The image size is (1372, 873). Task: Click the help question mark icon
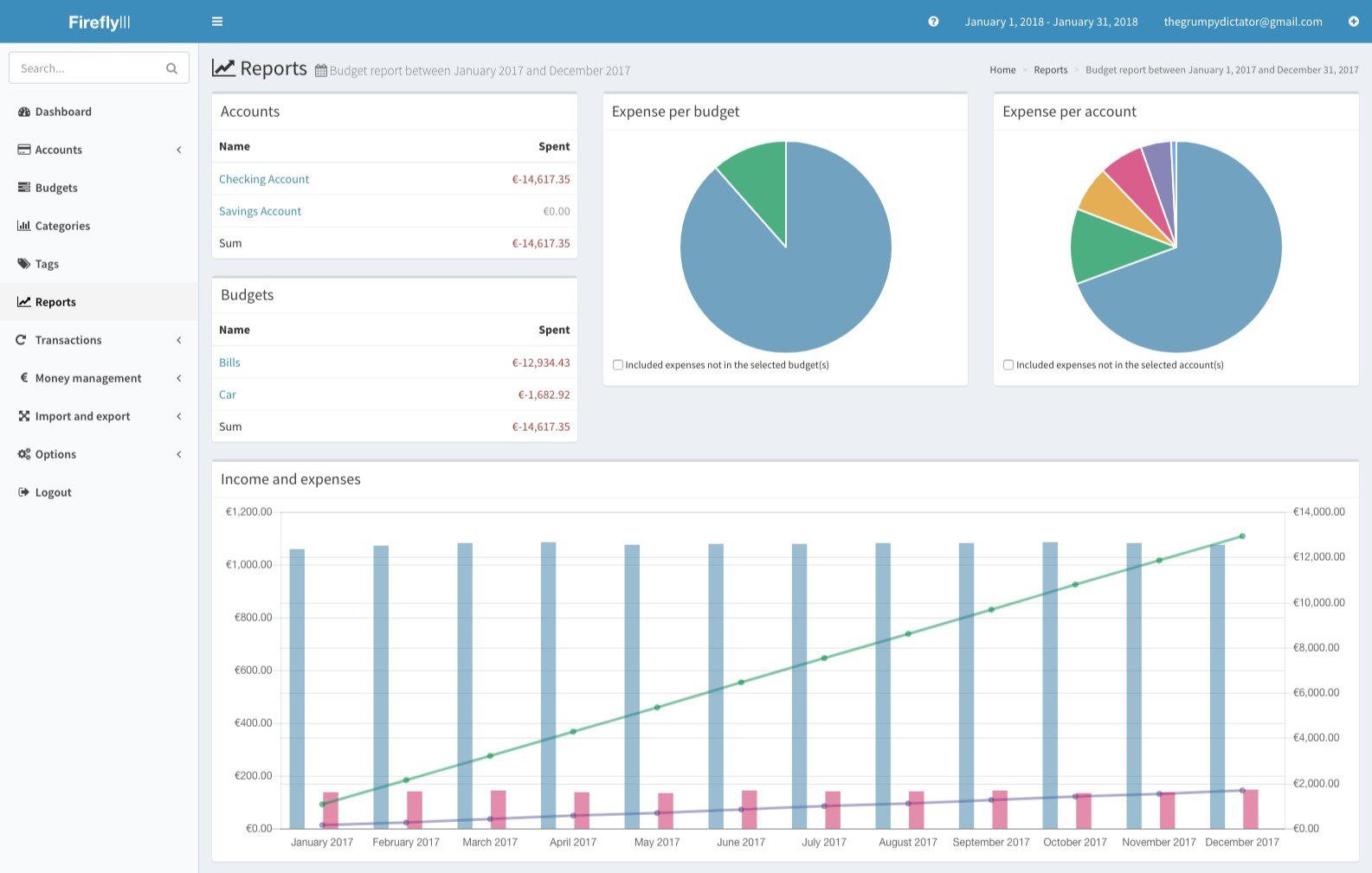[x=933, y=22]
